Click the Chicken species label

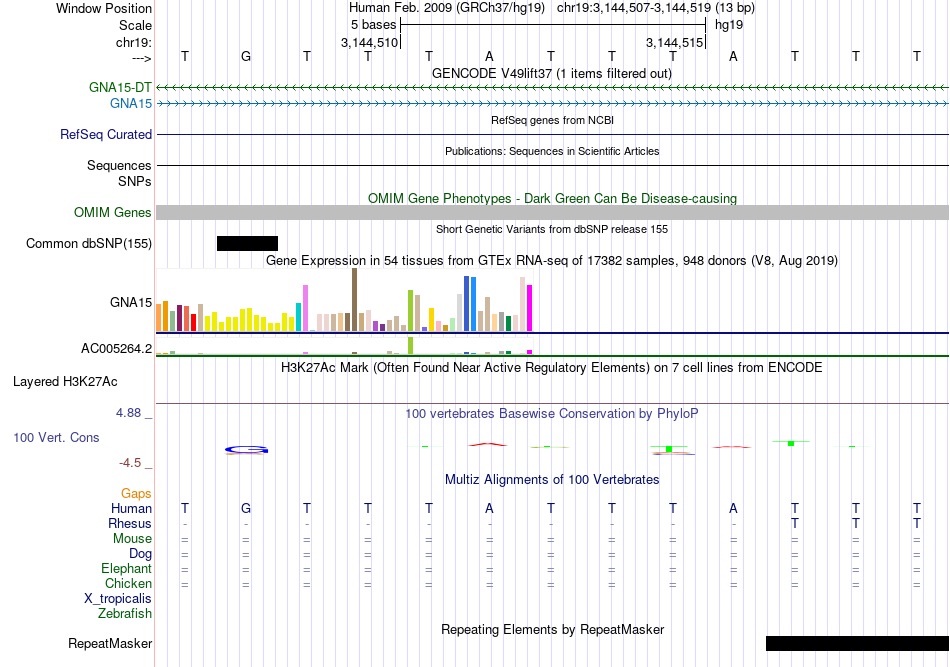click(128, 583)
